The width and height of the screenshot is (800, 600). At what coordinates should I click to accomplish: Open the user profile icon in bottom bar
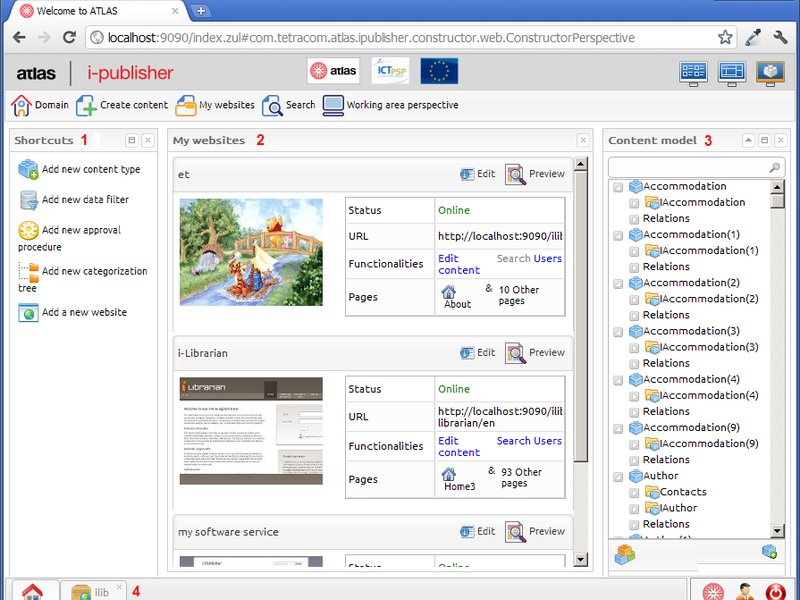point(745,592)
